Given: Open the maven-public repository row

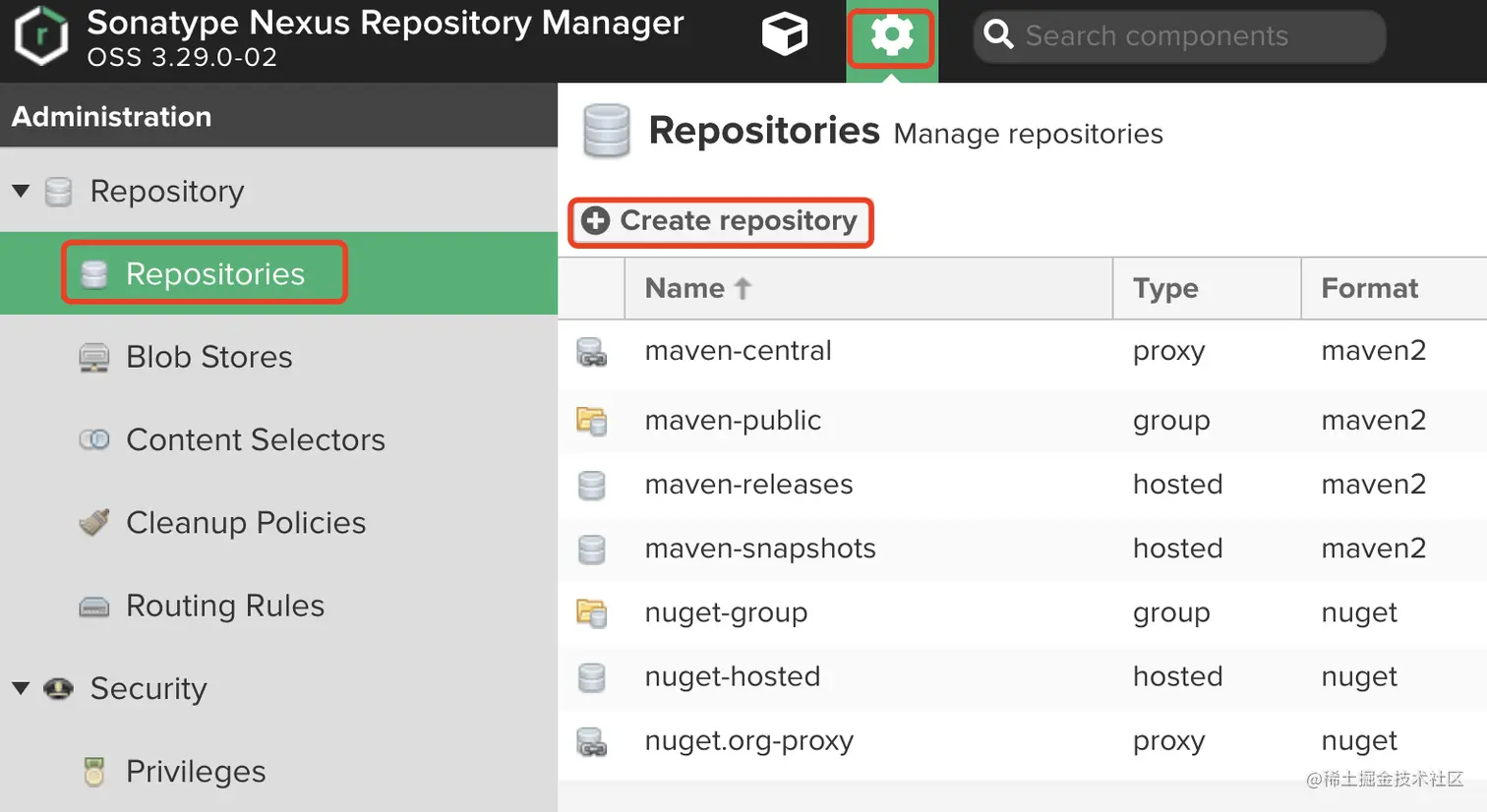Looking at the screenshot, I should pos(1023,421).
